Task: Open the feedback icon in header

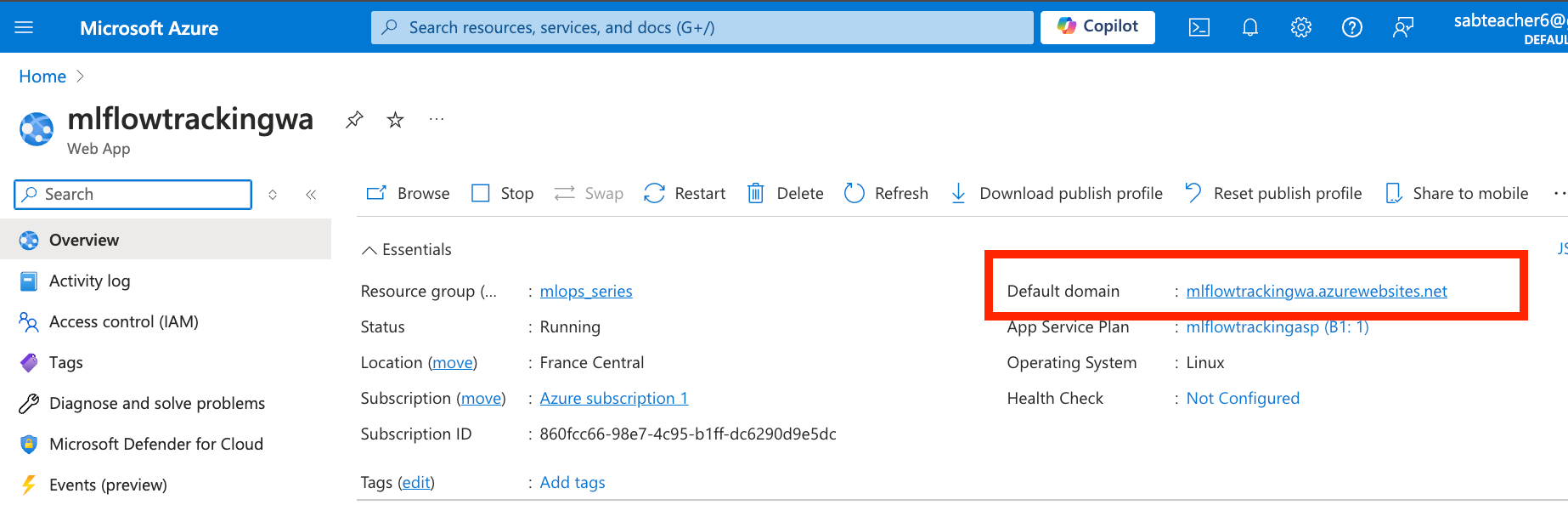Action: [x=1402, y=28]
